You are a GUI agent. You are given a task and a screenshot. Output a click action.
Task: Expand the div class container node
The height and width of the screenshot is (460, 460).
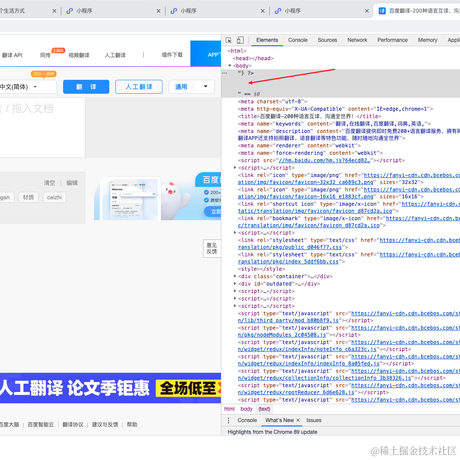pyautogui.click(x=235, y=276)
